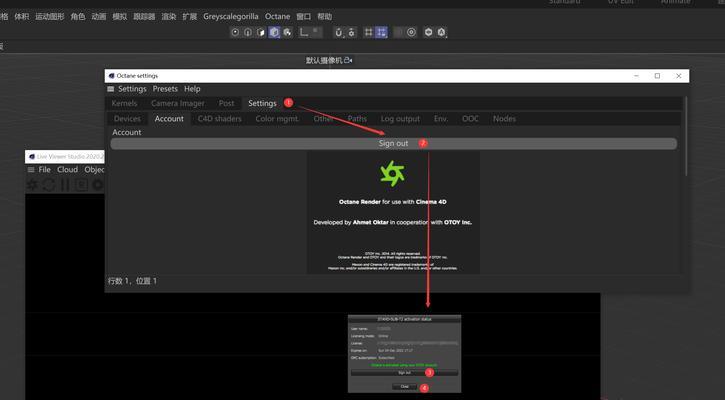The width and height of the screenshot is (725, 400).
Task: Click the L-shaped axis icon in the top toolbar
Action: pyautogui.click(x=304, y=32)
